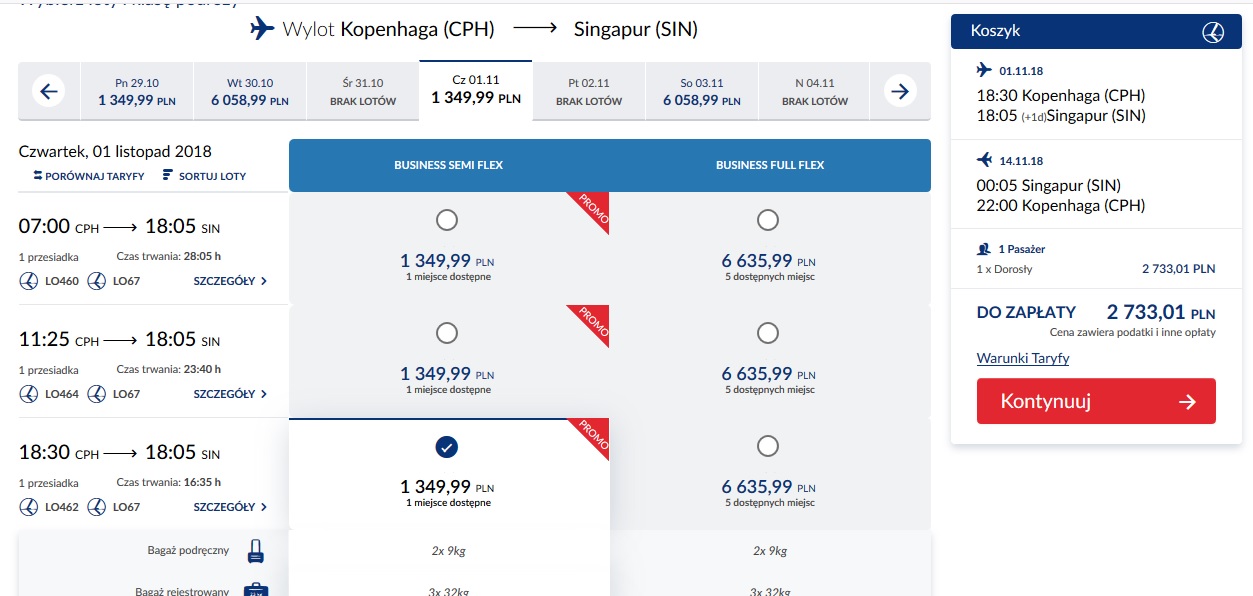Select Business Full Flex for 18:30 flight

(768, 445)
